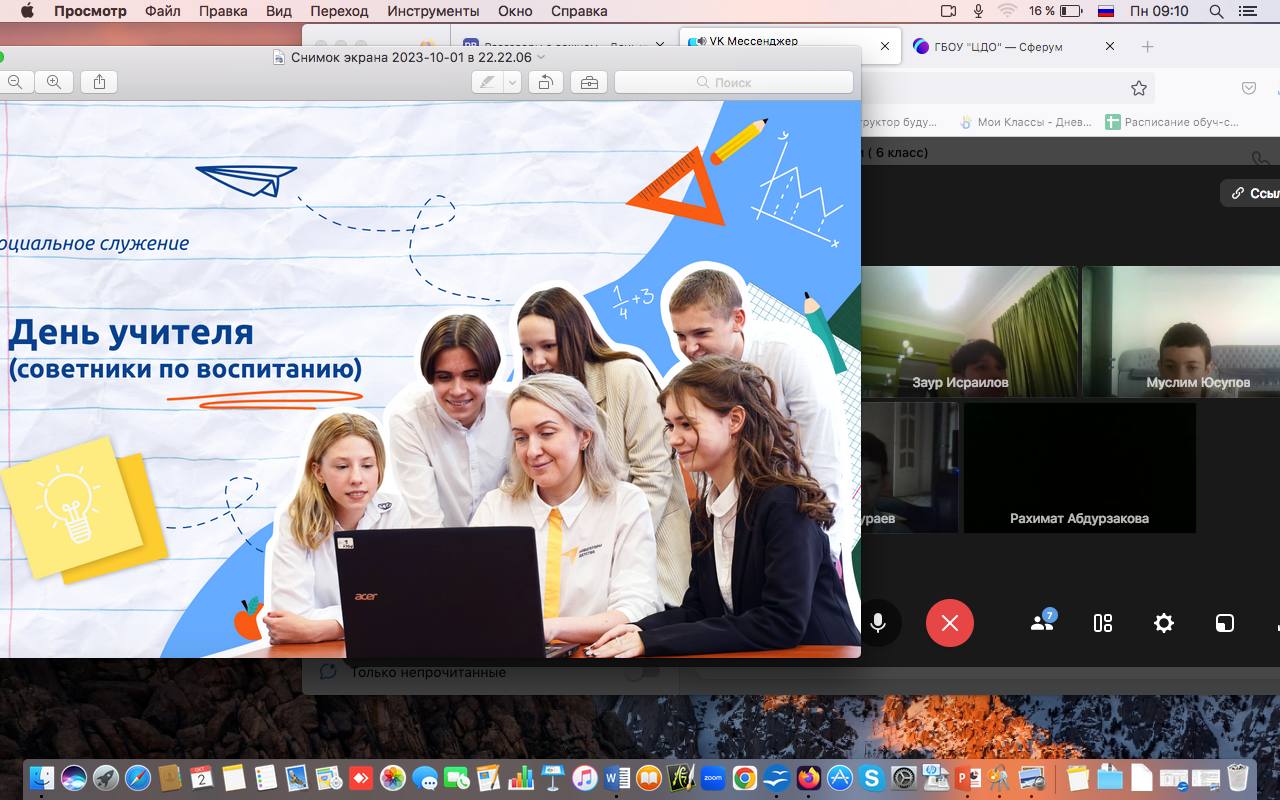
Task: Open Мои Классы bookmark link
Action: tap(1025, 122)
